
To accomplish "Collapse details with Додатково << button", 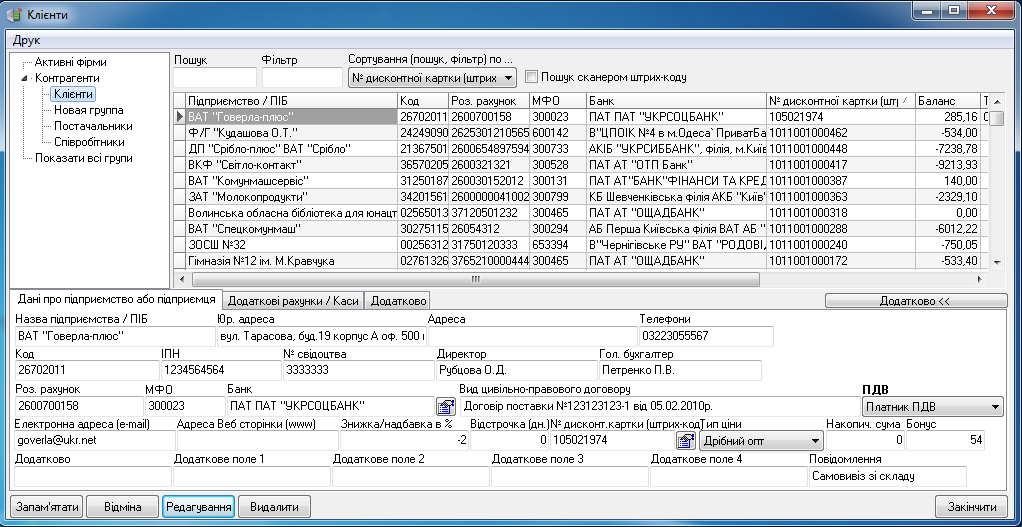I will [914, 300].
